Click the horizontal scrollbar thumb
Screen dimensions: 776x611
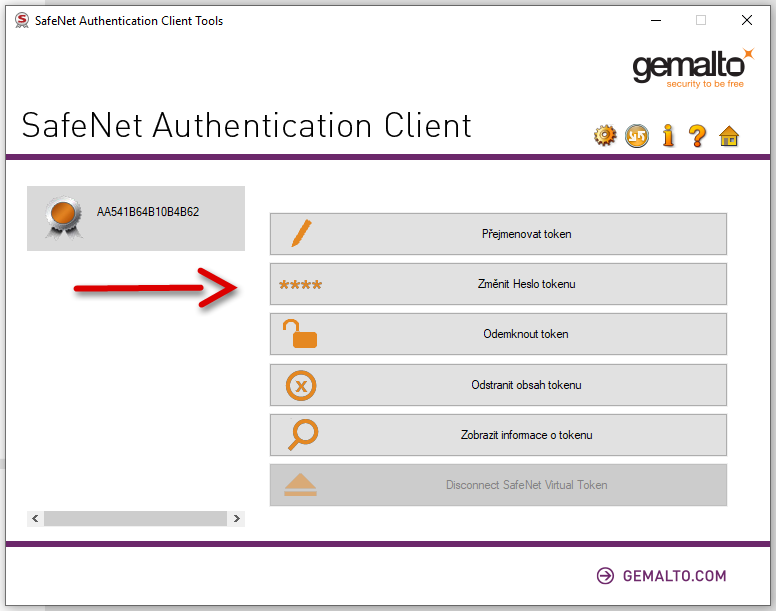point(136,518)
